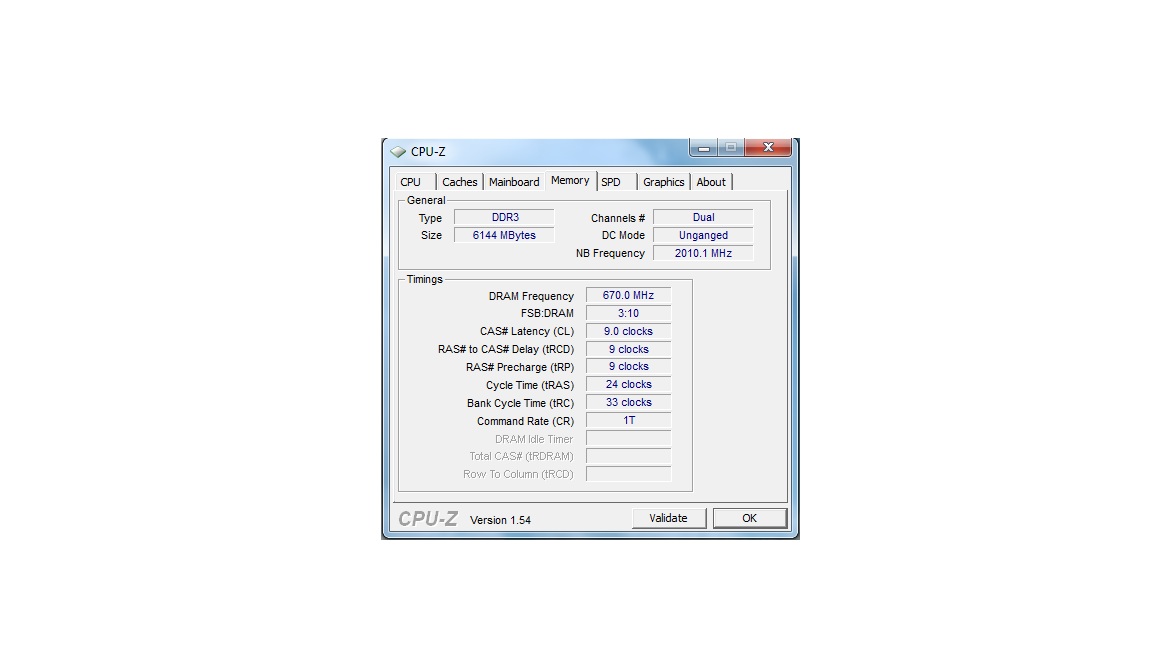Select the Mainboard tab
The image size is (1152, 648).
[514, 182]
